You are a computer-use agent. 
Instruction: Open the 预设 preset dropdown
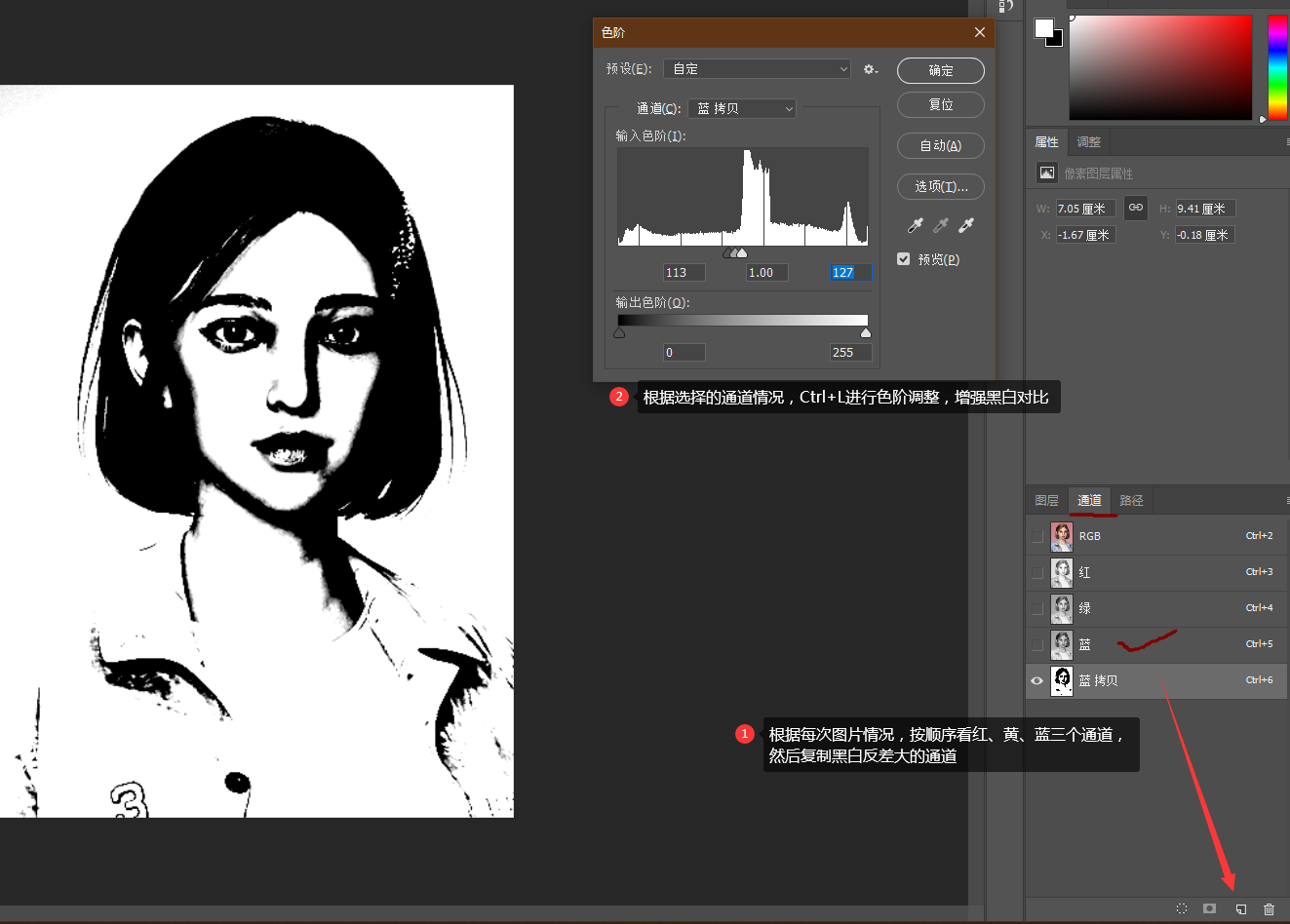coord(757,69)
